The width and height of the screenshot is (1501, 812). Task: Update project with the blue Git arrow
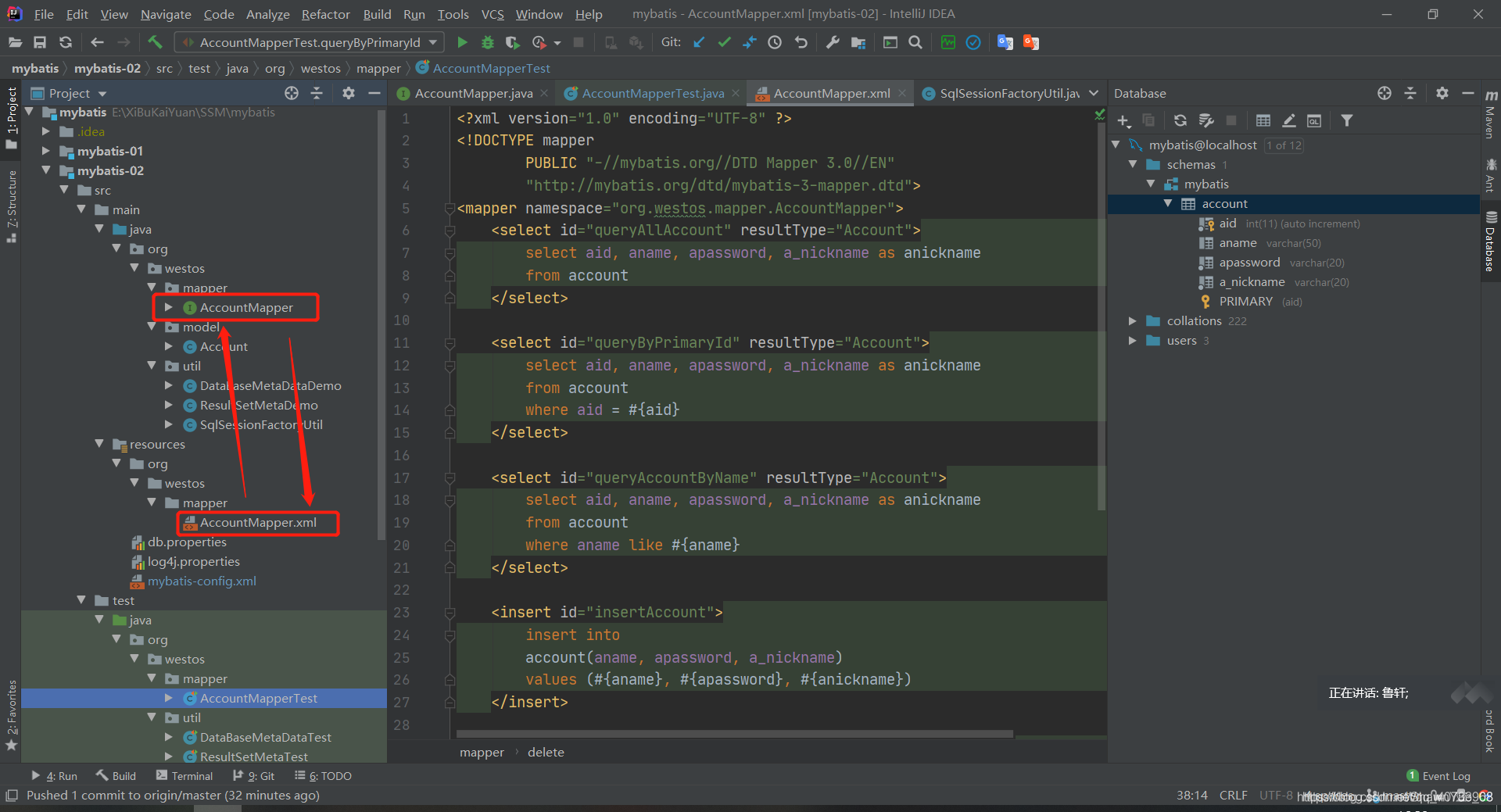pos(699,42)
